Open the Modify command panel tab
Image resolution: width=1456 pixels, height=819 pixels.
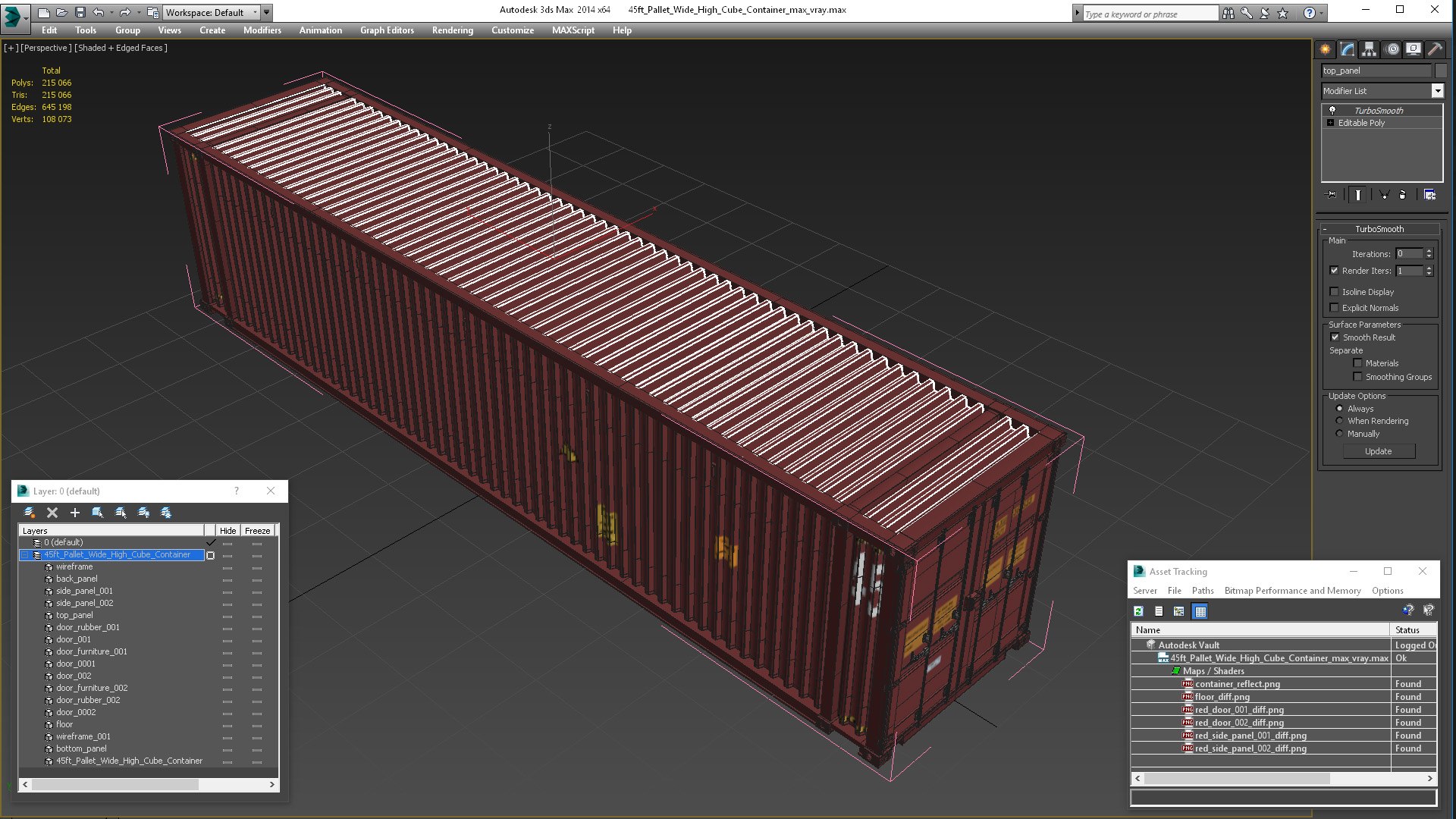pyautogui.click(x=1348, y=49)
